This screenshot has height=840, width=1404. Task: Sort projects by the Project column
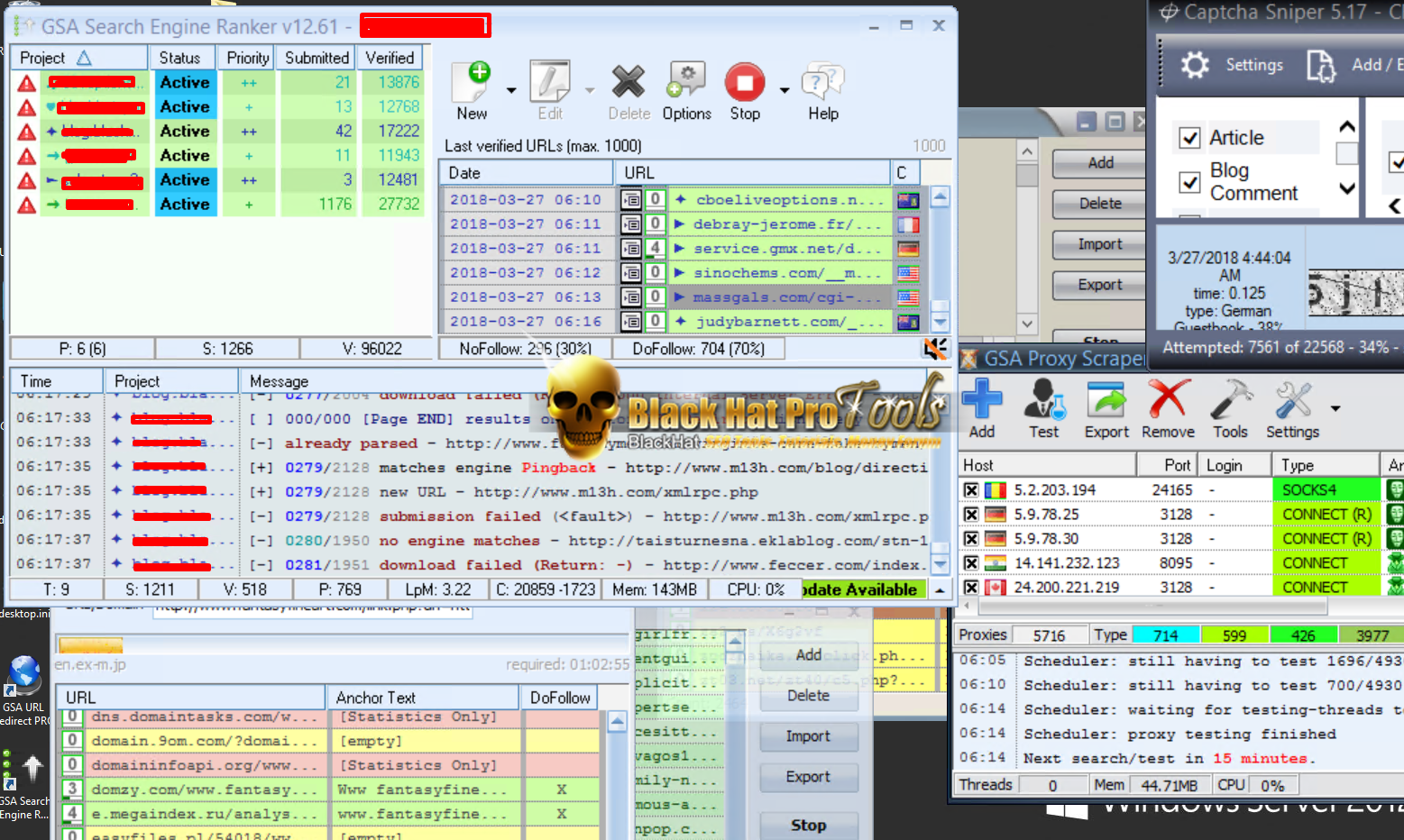pyautogui.click(x=78, y=58)
